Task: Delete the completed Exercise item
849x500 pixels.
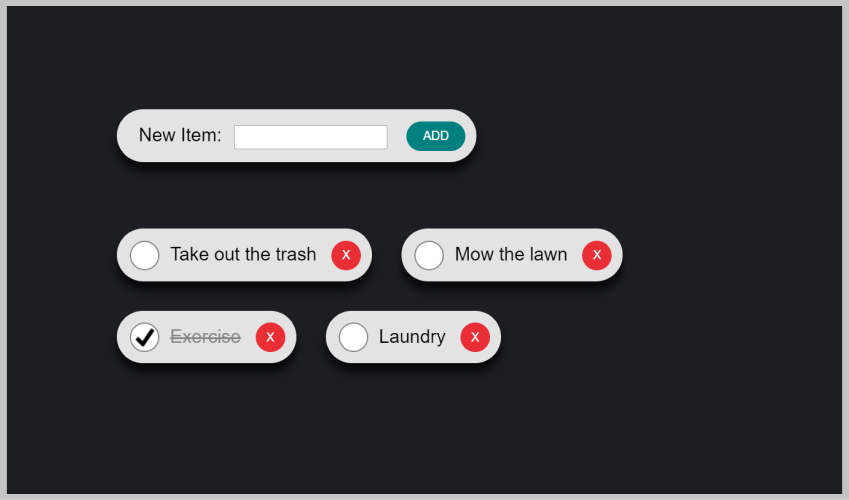Action: point(270,337)
